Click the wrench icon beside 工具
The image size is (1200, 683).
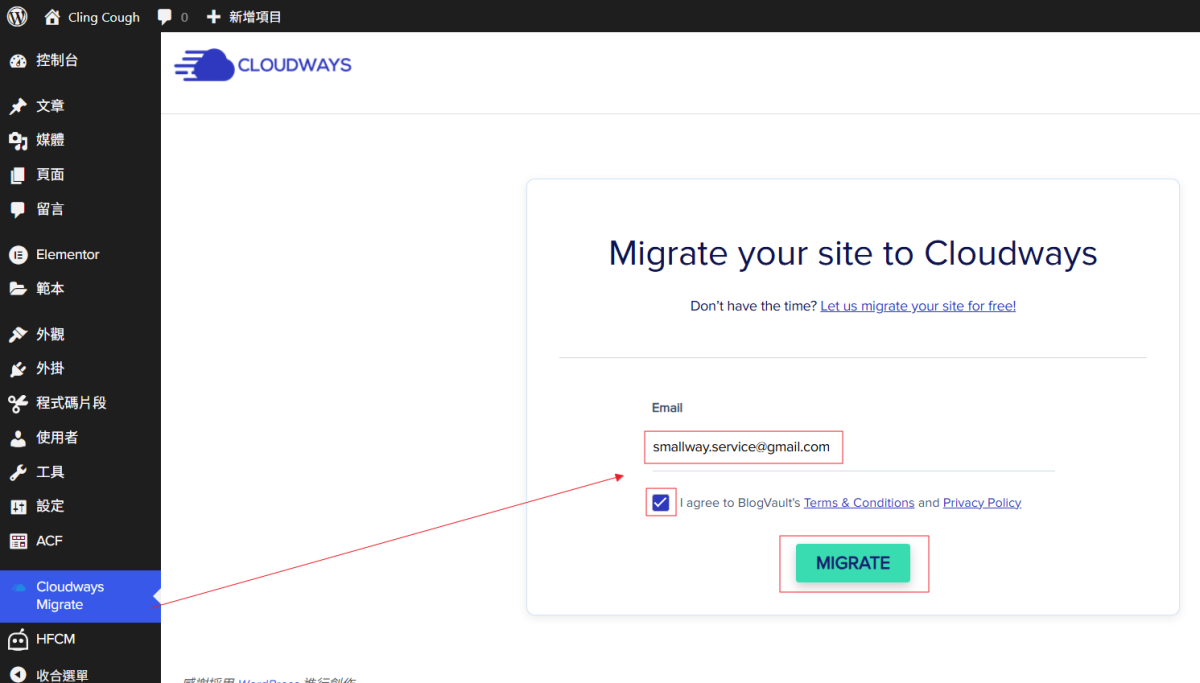point(18,472)
